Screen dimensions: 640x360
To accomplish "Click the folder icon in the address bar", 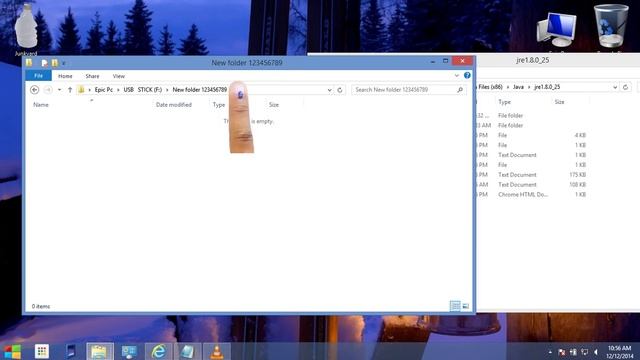I will [81, 90].
